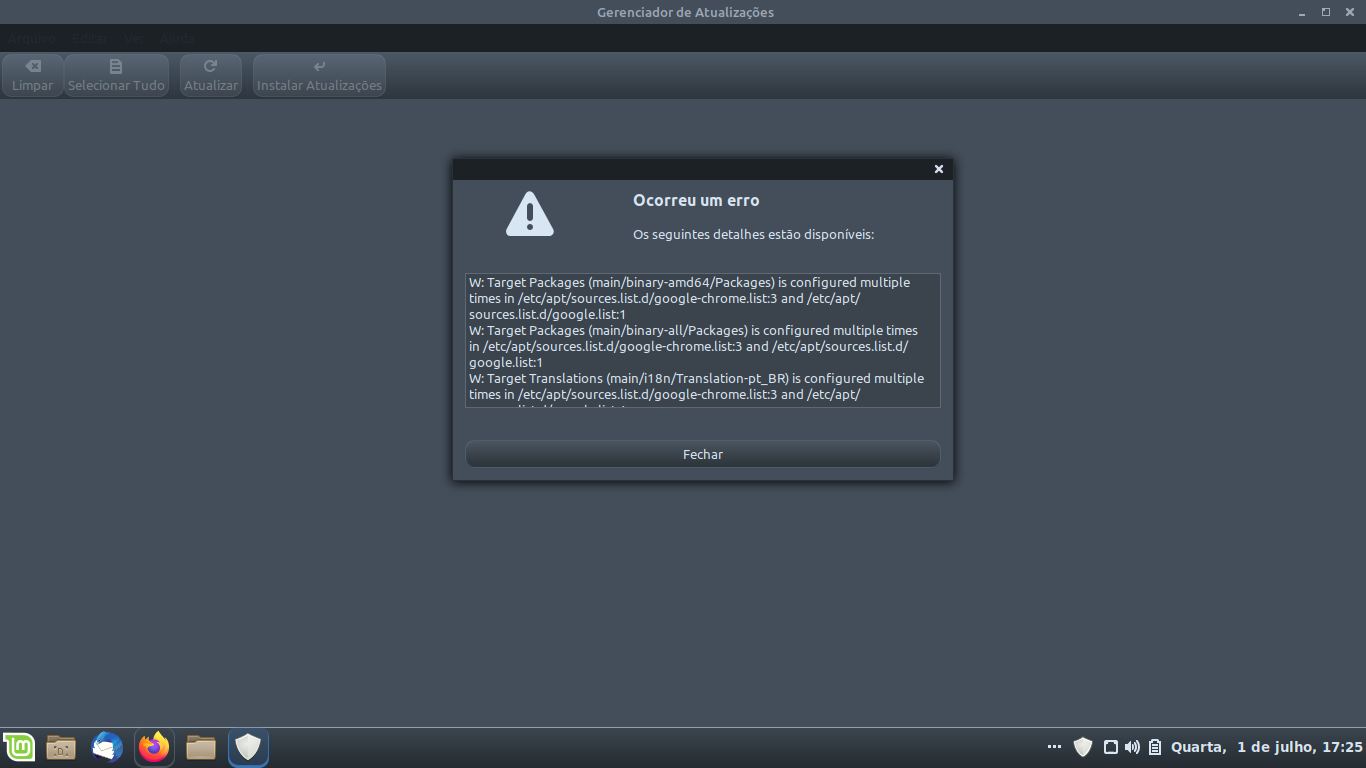Open the file manager folder icon
This screenshot has width=1366, height=768.
[201, 747]
